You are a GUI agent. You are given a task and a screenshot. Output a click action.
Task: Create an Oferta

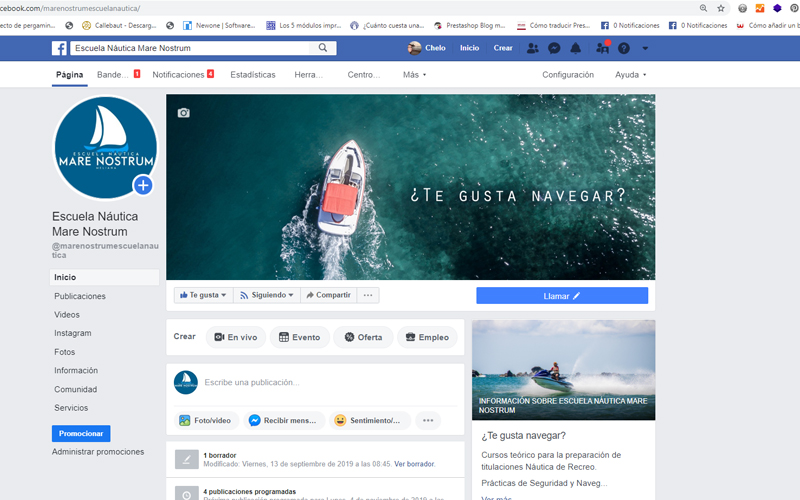[x=363, y=337]
